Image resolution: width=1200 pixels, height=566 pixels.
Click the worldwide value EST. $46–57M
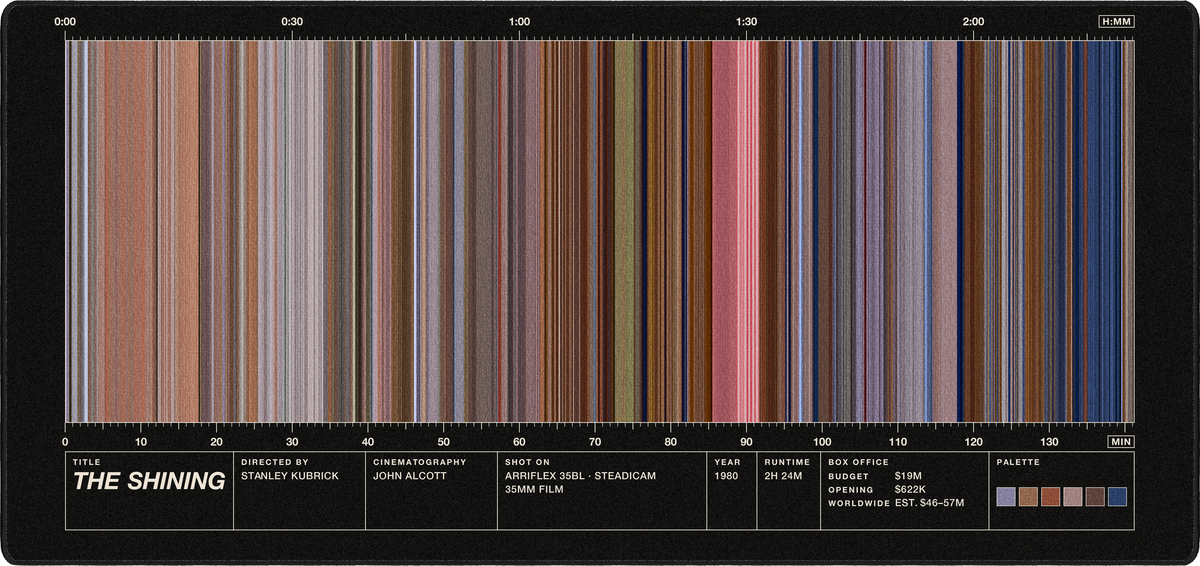click(x=929, y=502)
